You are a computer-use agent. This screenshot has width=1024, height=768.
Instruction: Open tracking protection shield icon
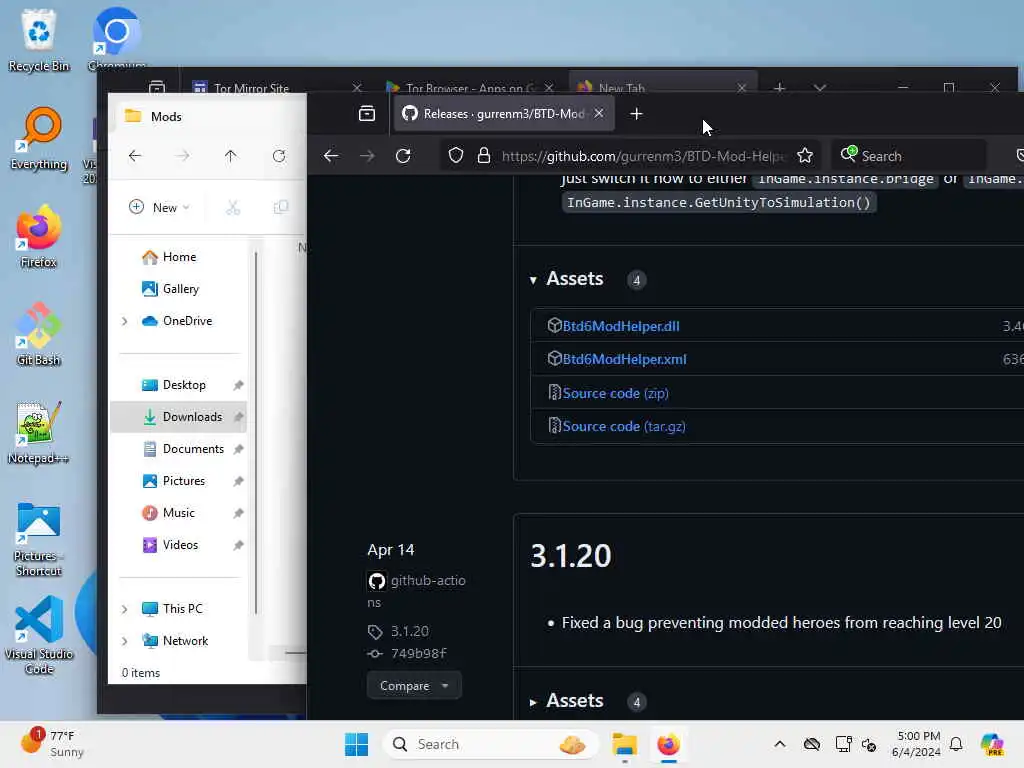[456, 155]
